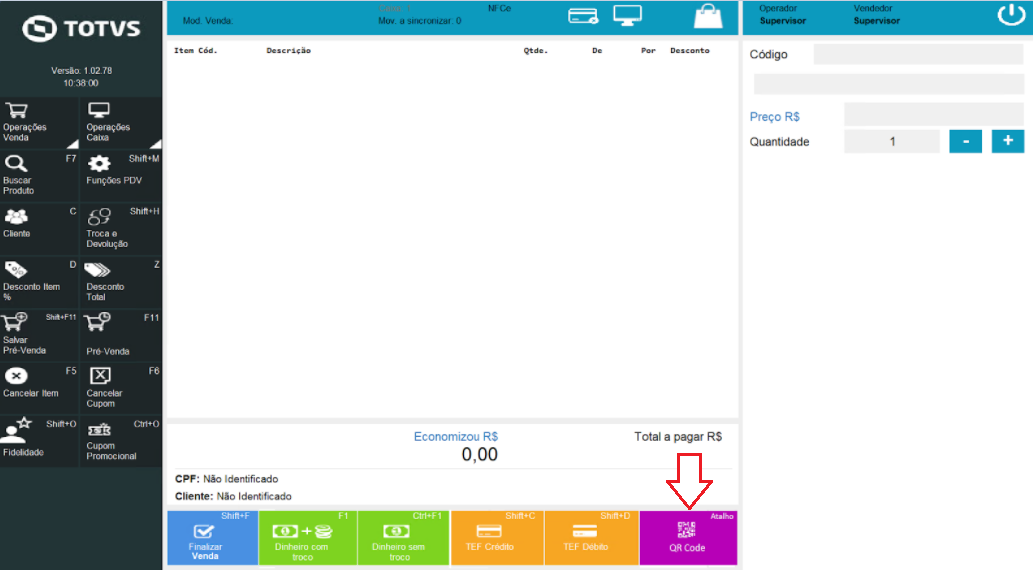
Task: Click the Preço R$ label link
Action: (x=775, y=117)
